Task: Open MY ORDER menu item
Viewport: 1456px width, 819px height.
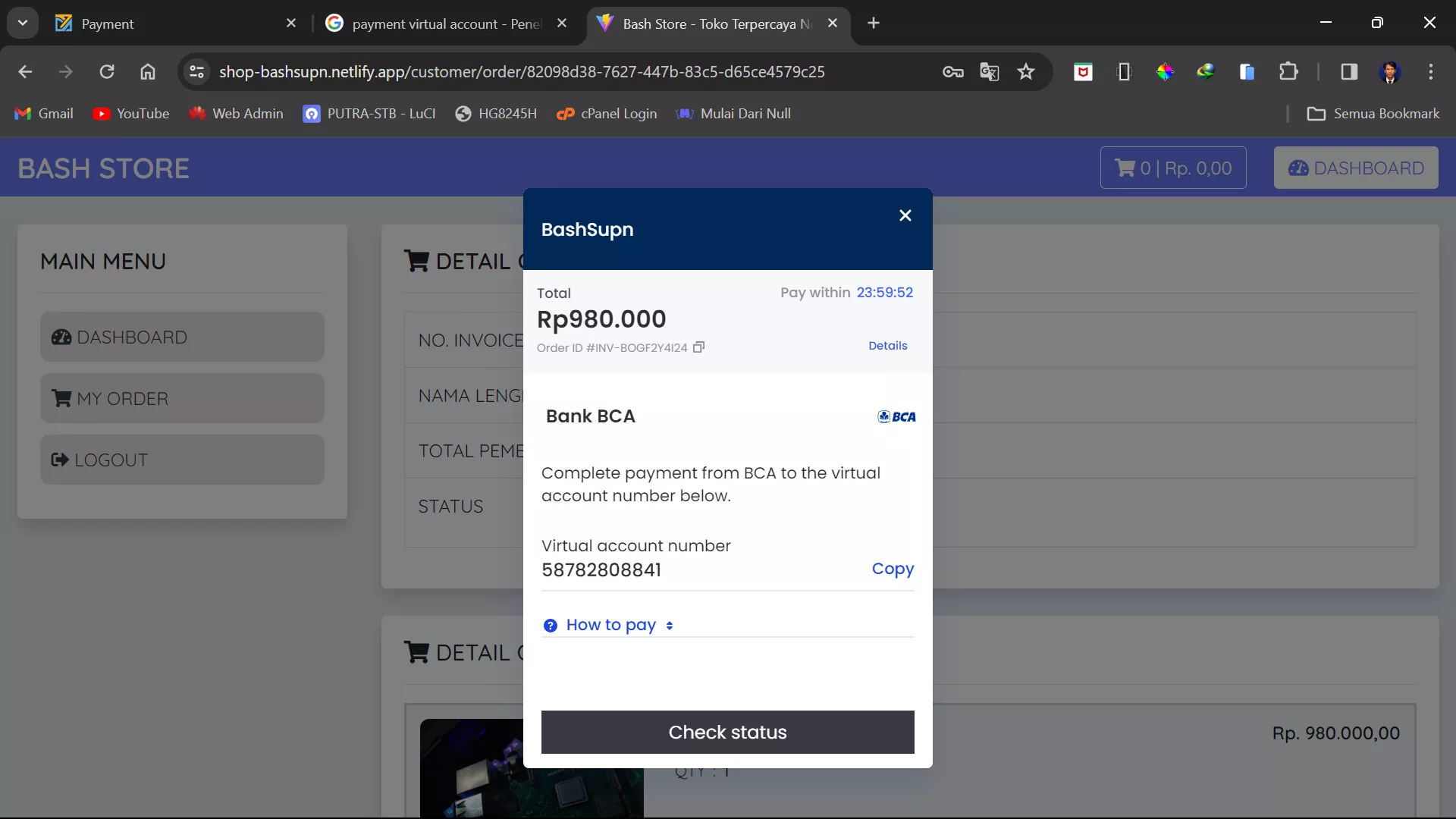Action: tap(182, 398)
